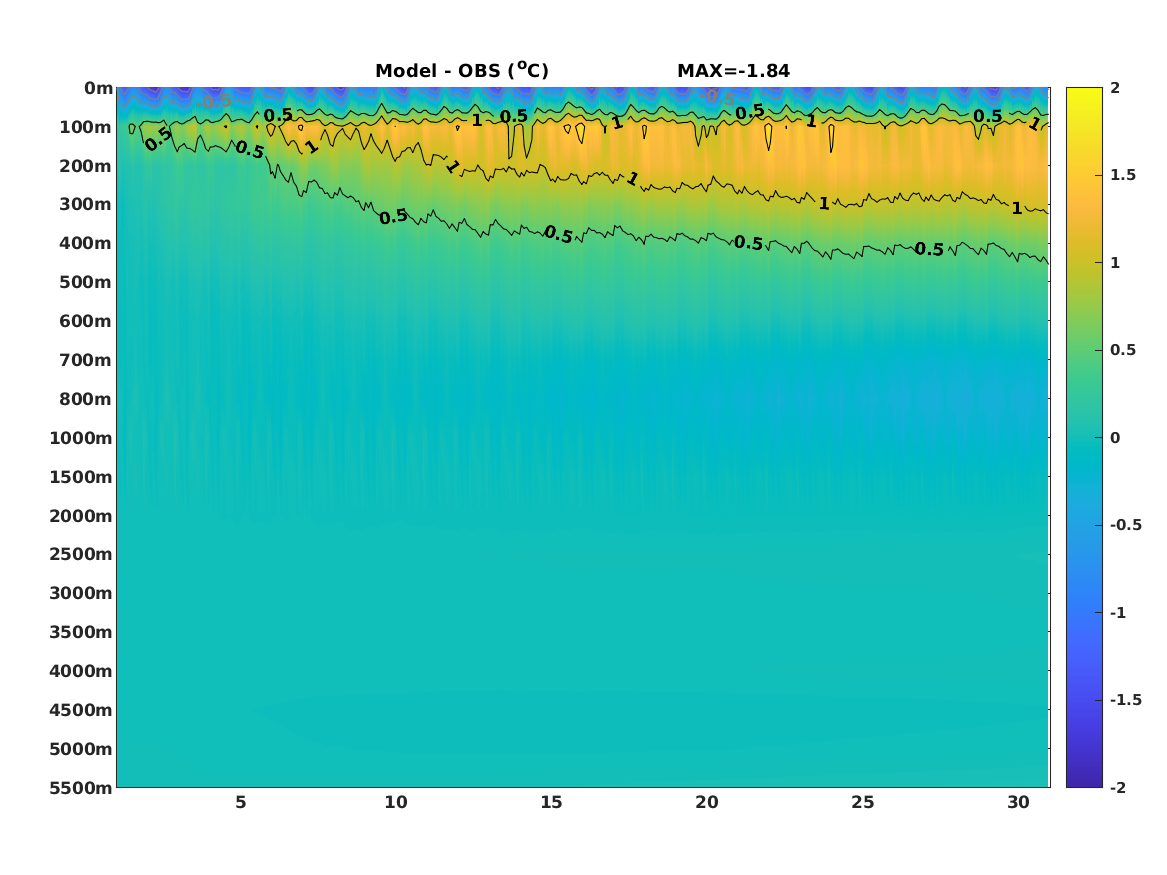1167x875 pixels.
Task: Select the '1500m' depth tick label
Action: [81, 477]
